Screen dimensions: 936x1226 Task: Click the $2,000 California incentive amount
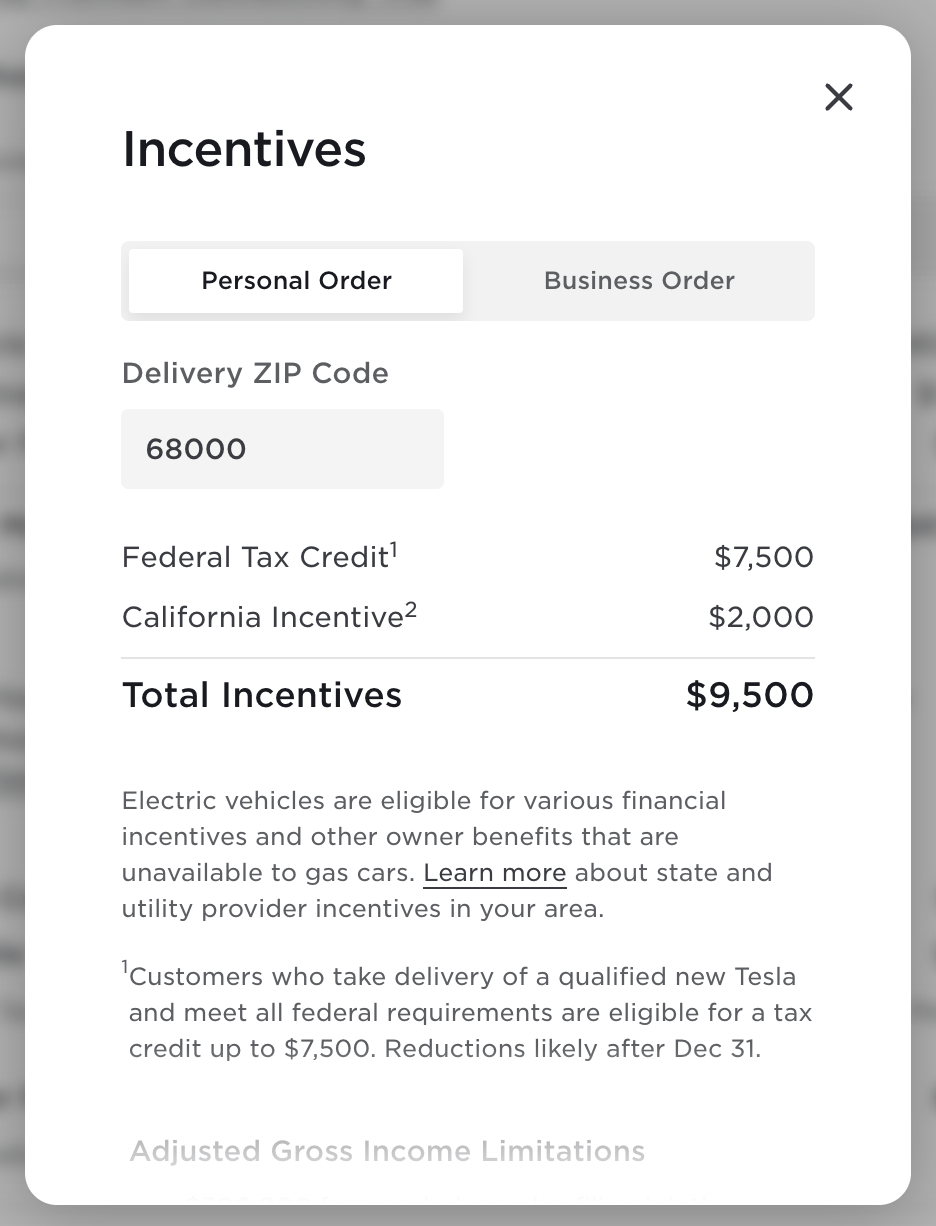(760, 618)
